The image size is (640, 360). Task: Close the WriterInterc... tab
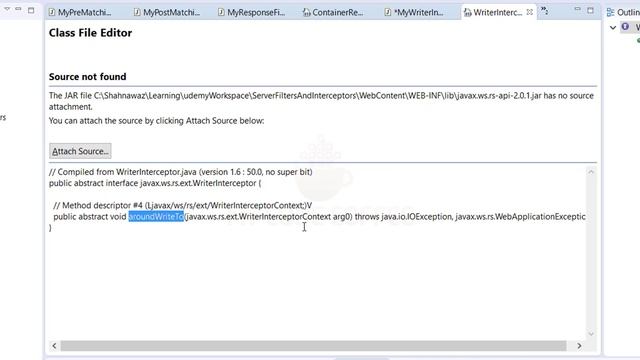(x=529, y=12)
